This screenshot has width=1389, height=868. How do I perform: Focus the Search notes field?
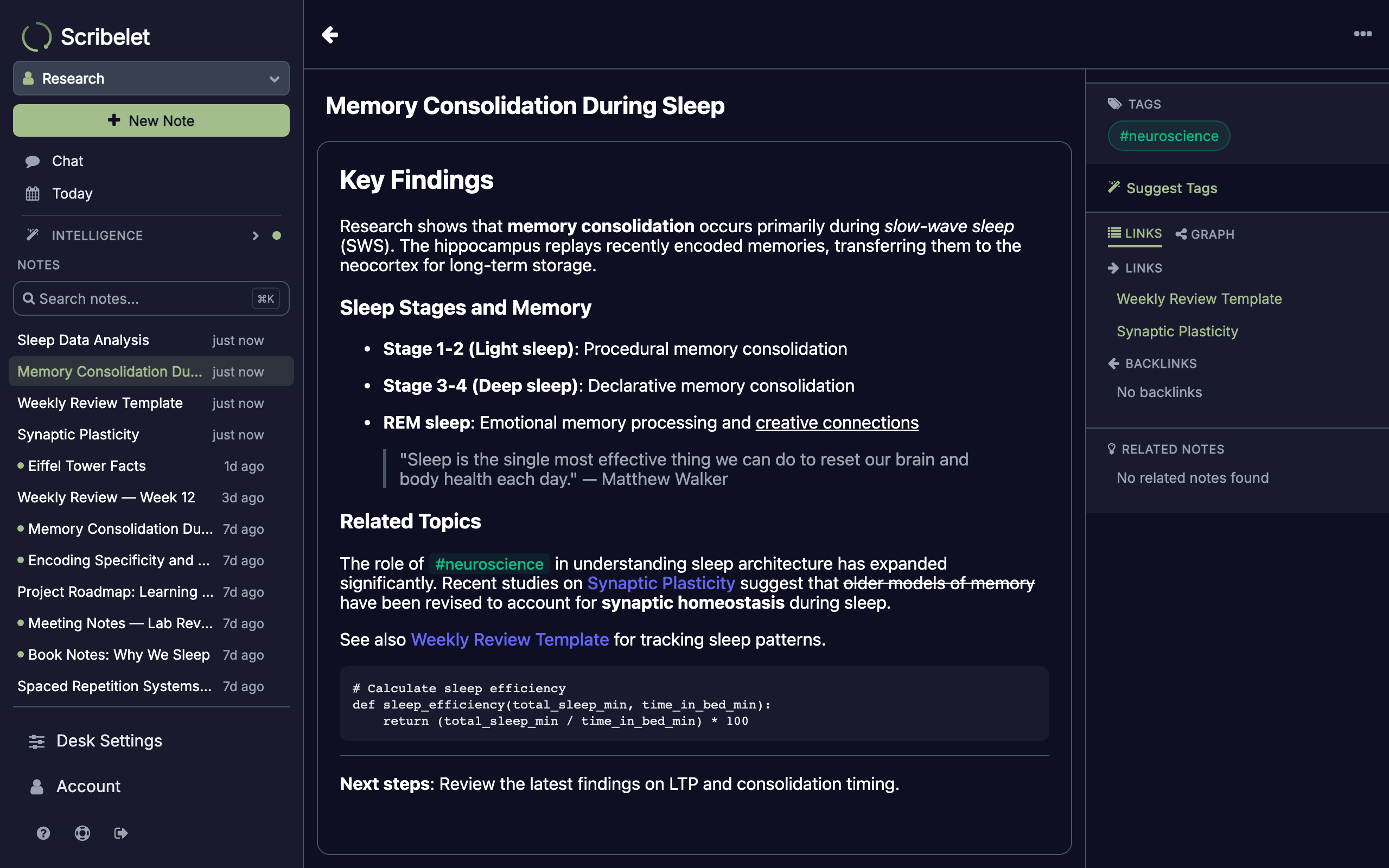(x=151, y=298)
